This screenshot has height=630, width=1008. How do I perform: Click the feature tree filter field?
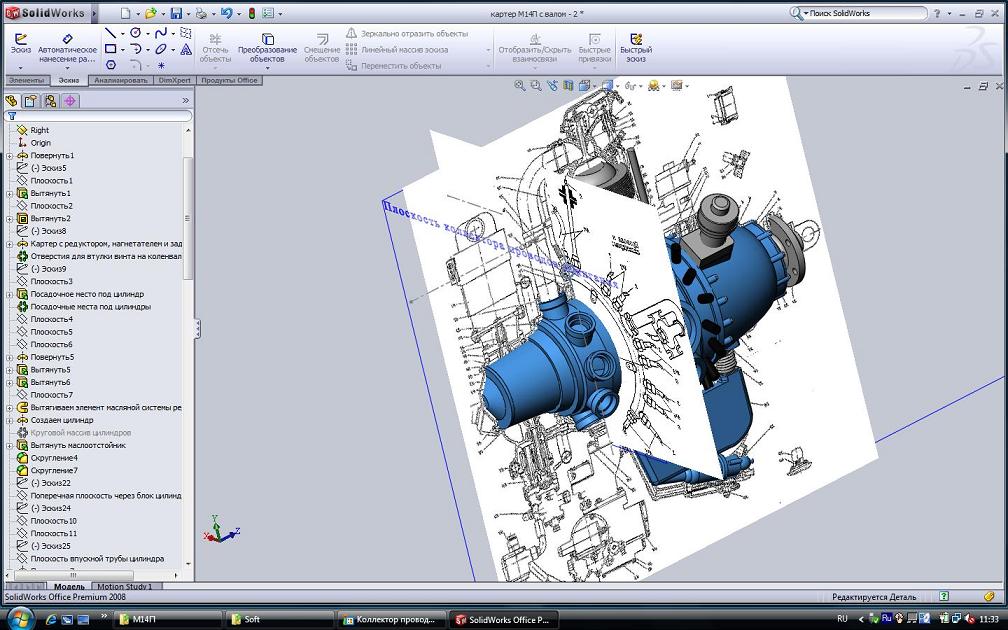pyautogui.click(x=98, y=116)
